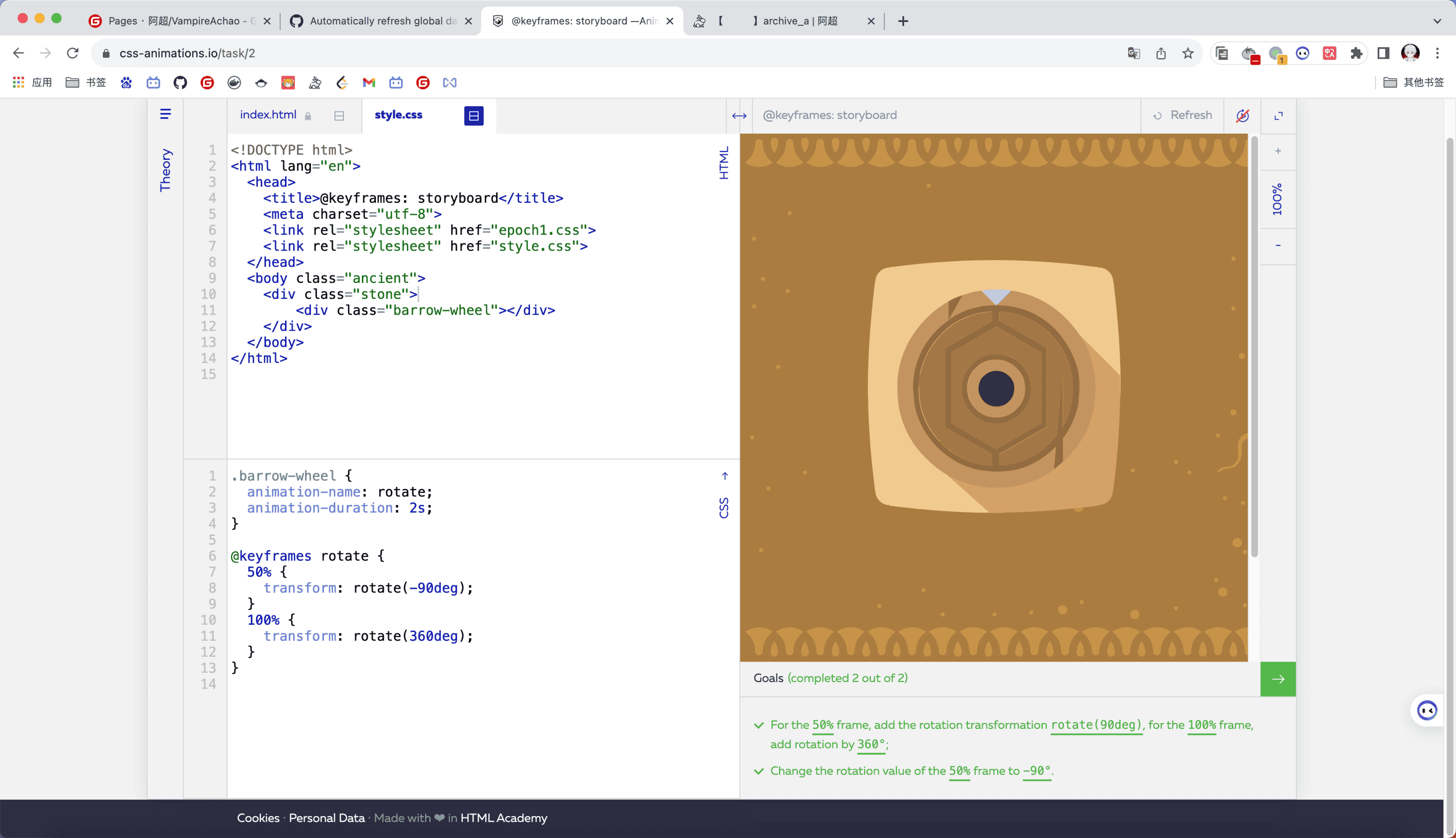Screen dimensions: 1456x838
Task: Open the Chrome tab search dropdown chevron
Action: coord(1437,21)
